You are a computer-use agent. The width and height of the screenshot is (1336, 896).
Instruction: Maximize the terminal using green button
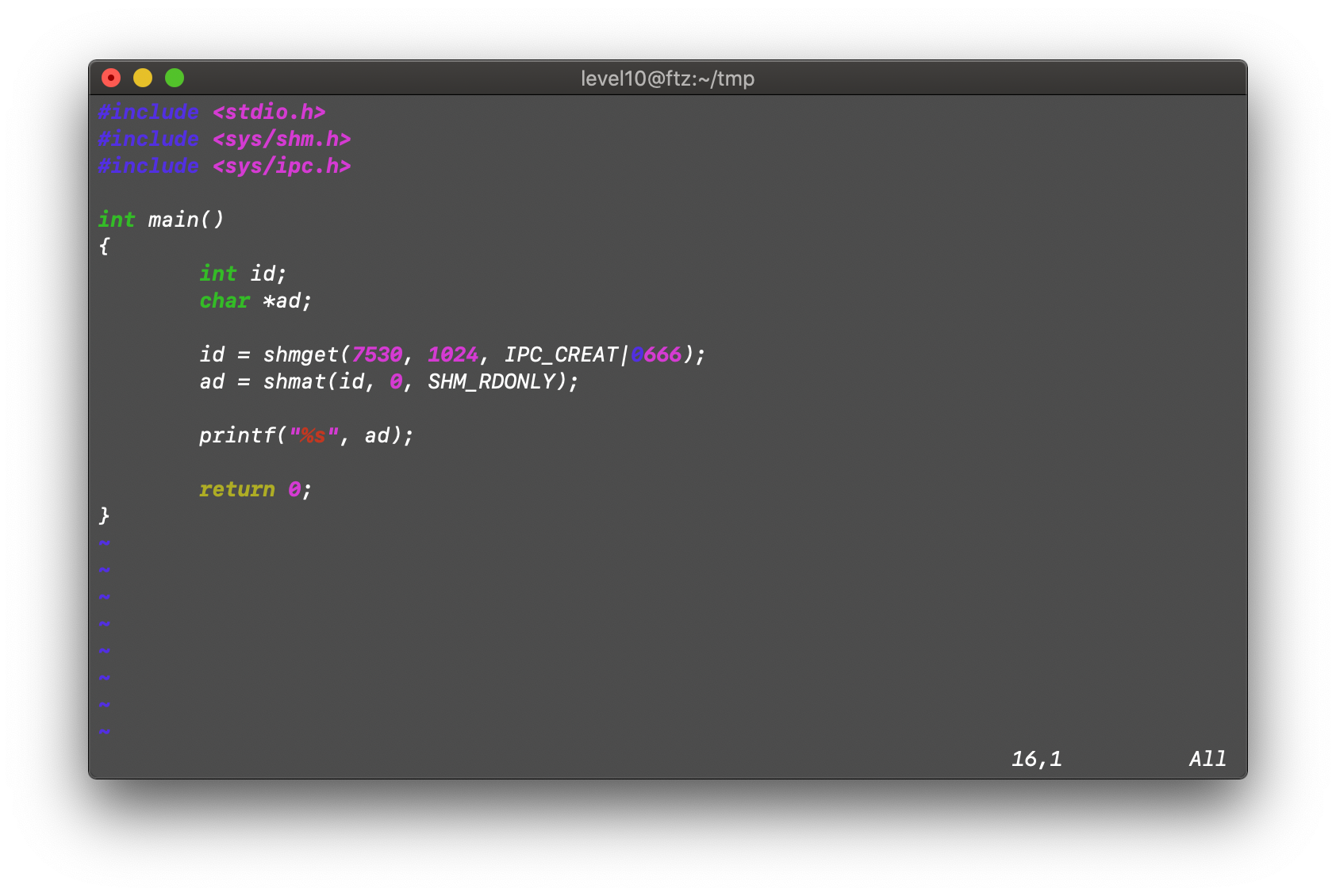pyautogui.click(x=175, y=78)
